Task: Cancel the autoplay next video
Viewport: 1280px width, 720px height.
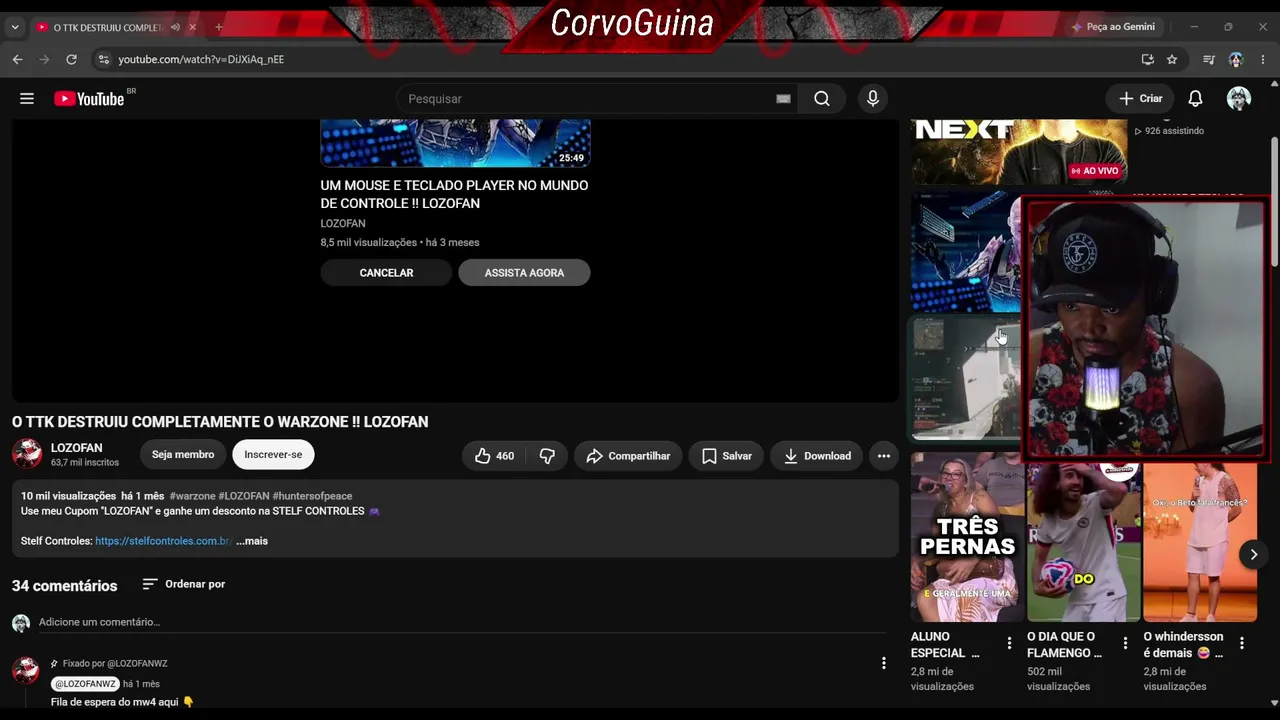Action: [386, 273]
